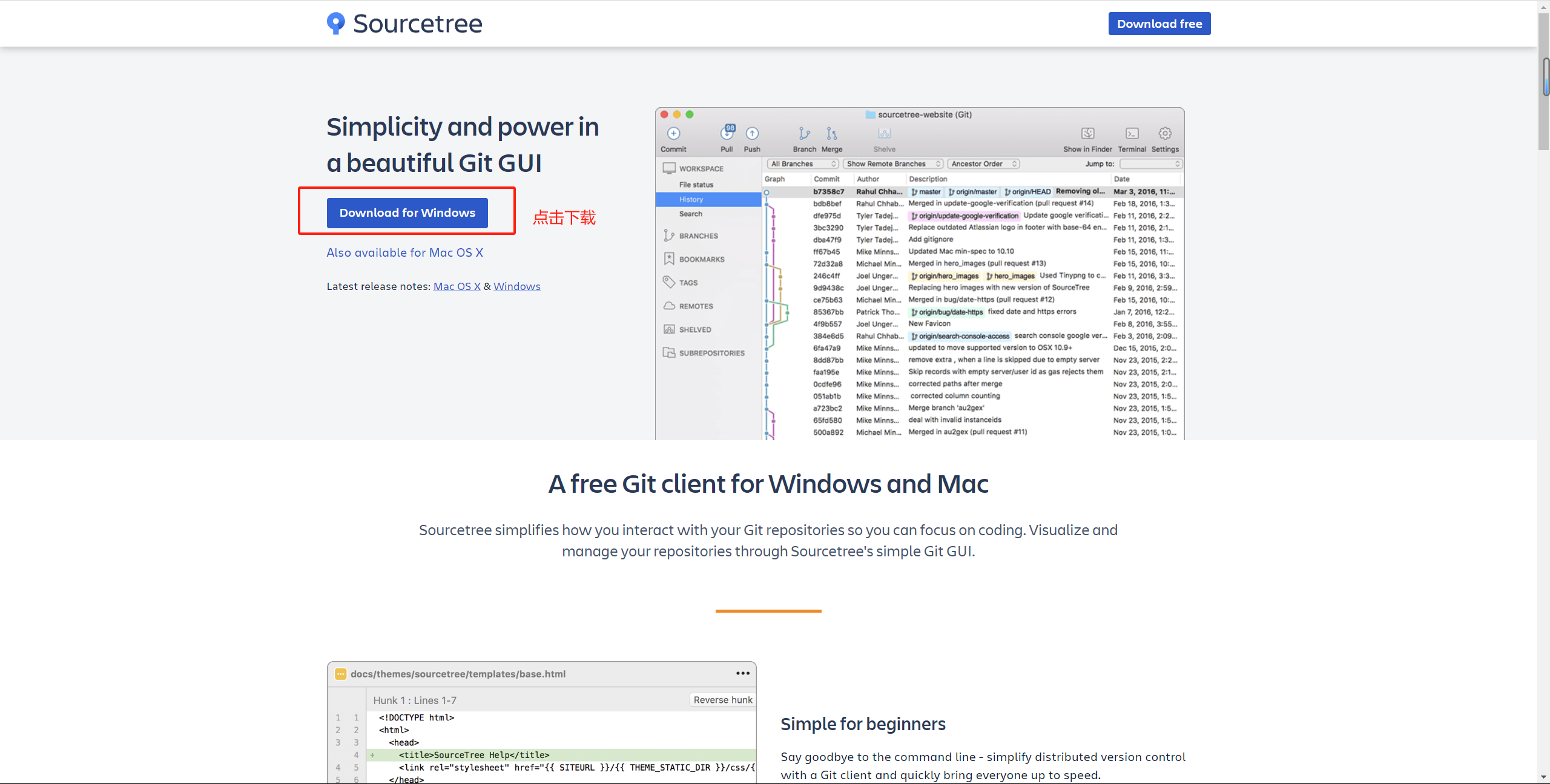Click the Commit icon in the toolbar
The width and height of the screenshot is (1550, 784).
[673, 133]
